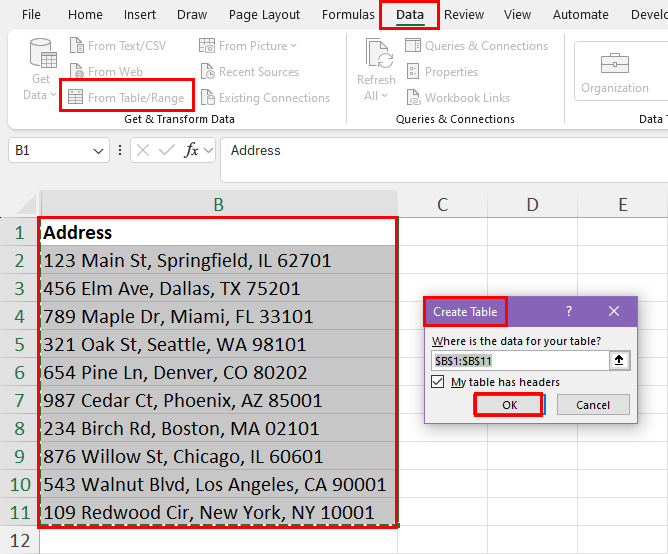The width and height of the screenshot is (668, 554).
Task: Select column D header
Action: [533, 204]
